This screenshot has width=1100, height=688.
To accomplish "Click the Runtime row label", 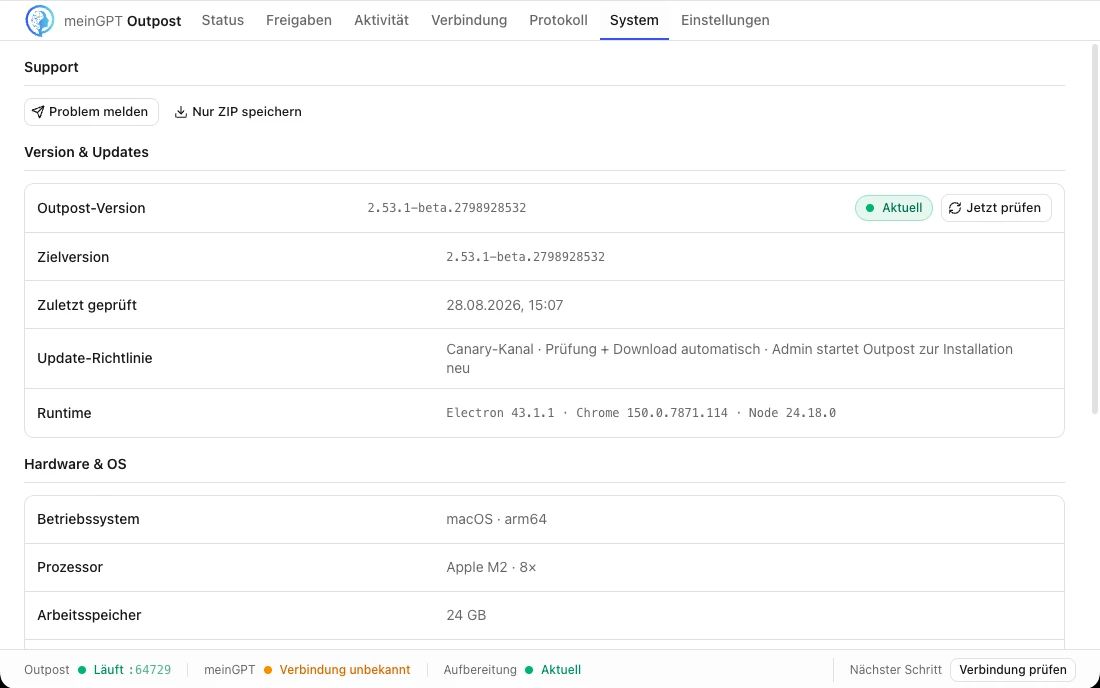I will point(64,413).
